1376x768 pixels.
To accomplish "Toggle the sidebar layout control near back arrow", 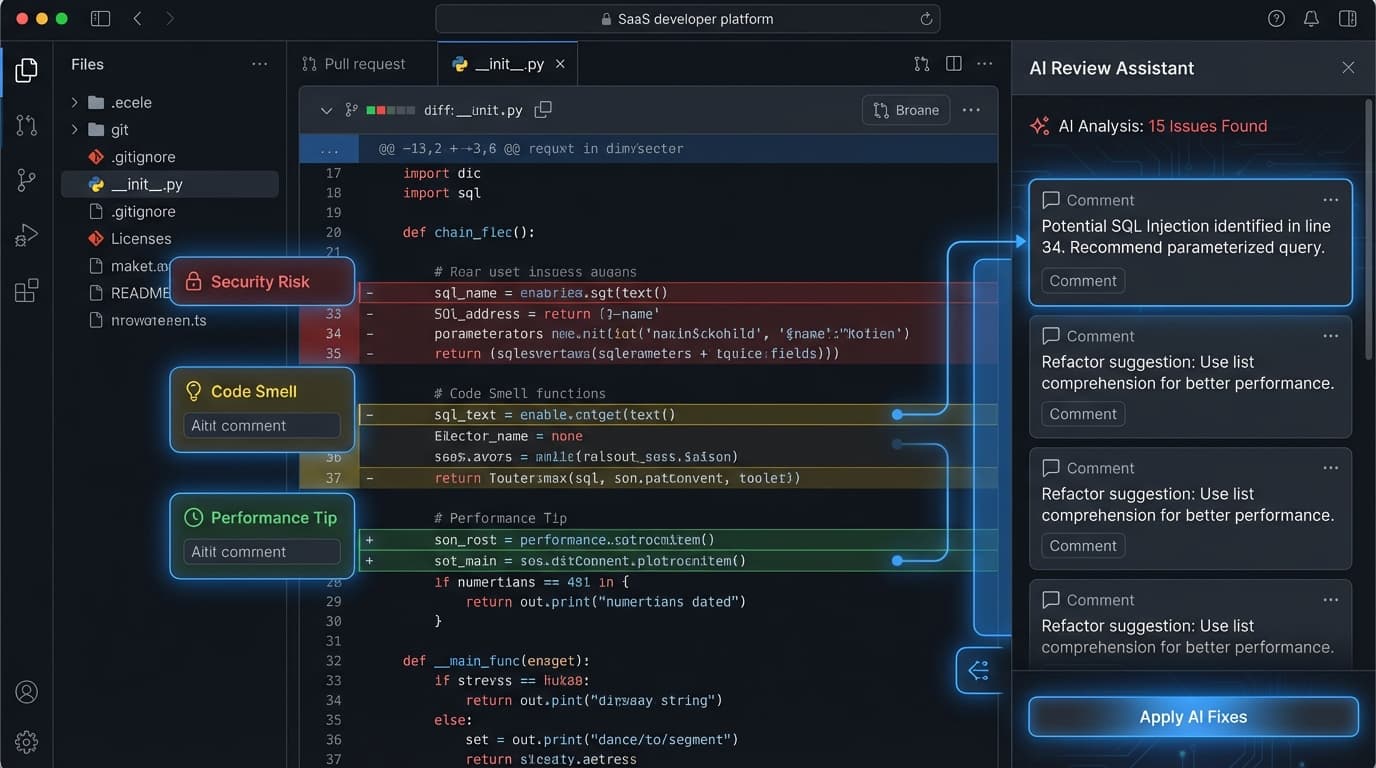I will [100, 18].
